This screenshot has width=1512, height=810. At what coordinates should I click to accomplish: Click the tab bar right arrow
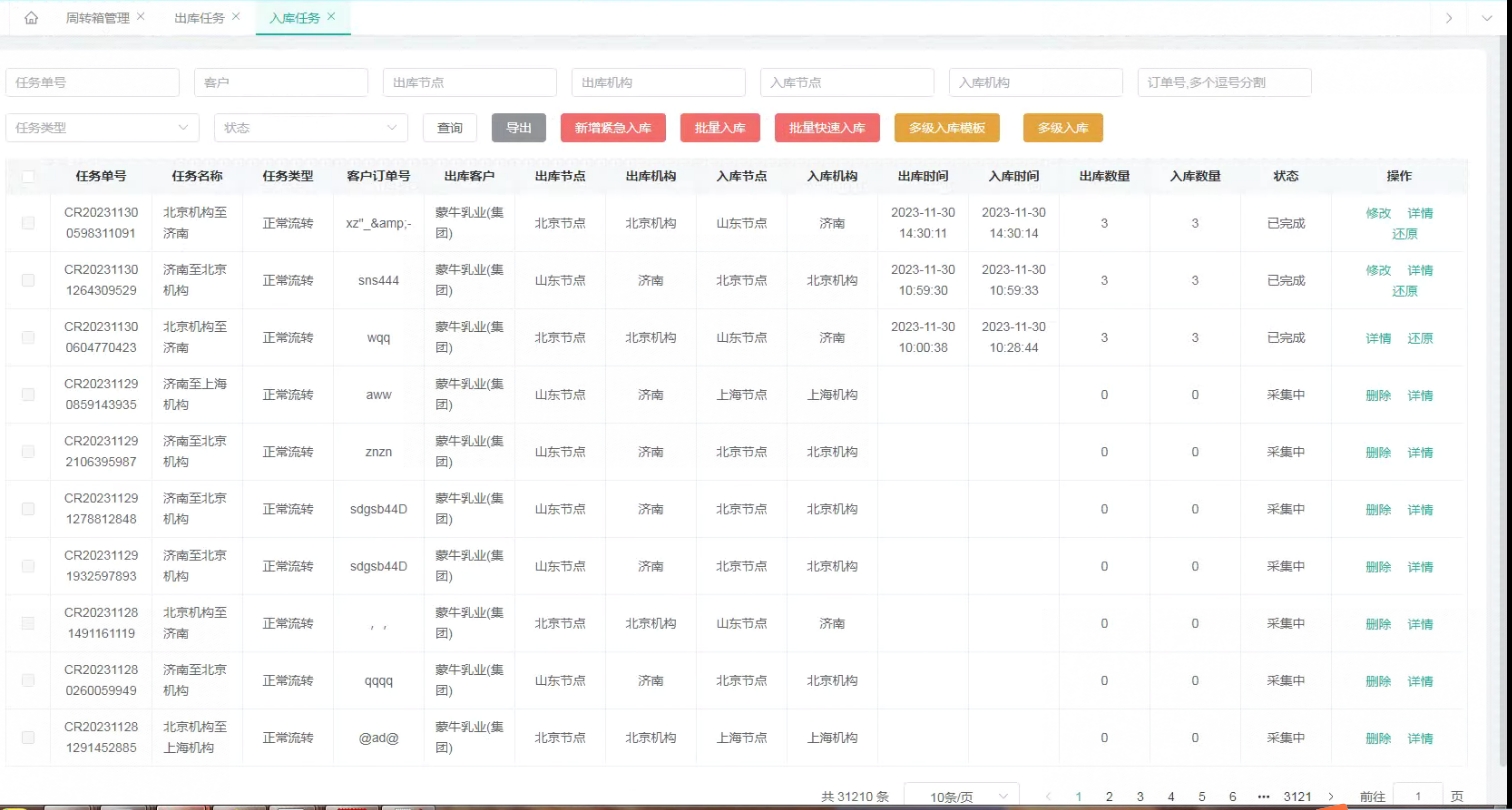1449,18
